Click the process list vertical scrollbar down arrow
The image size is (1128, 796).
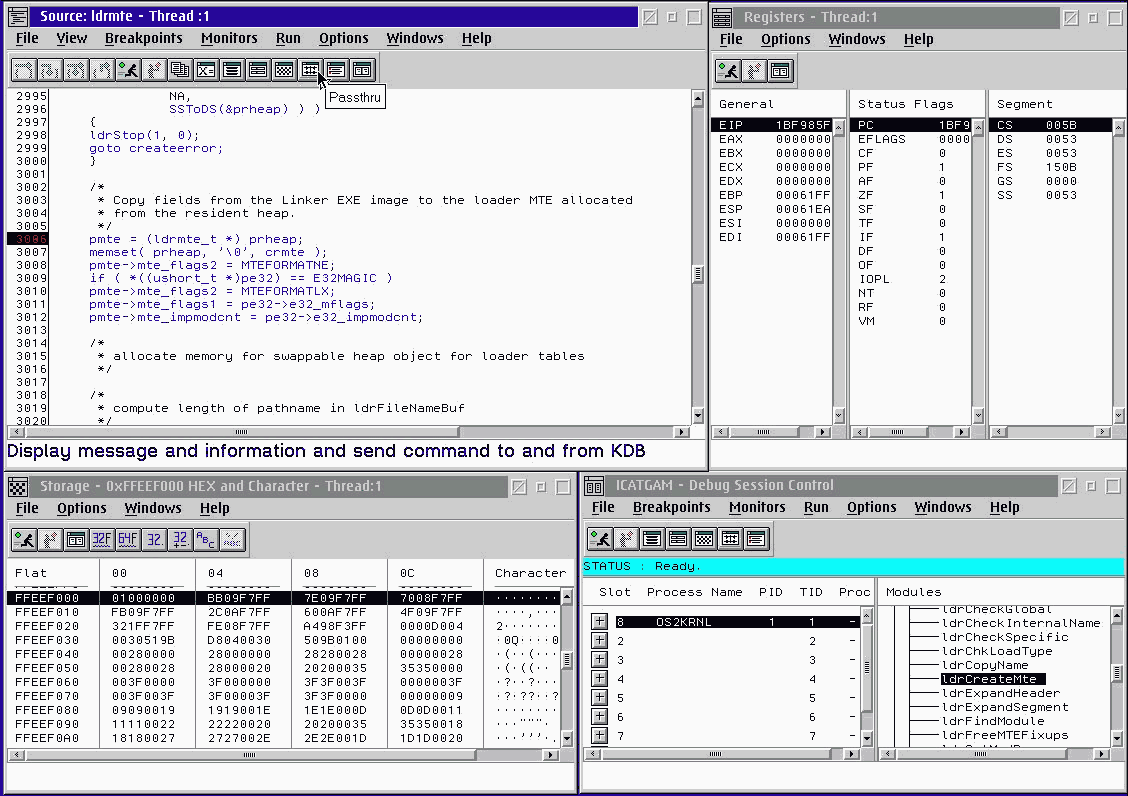coord(866,738)
